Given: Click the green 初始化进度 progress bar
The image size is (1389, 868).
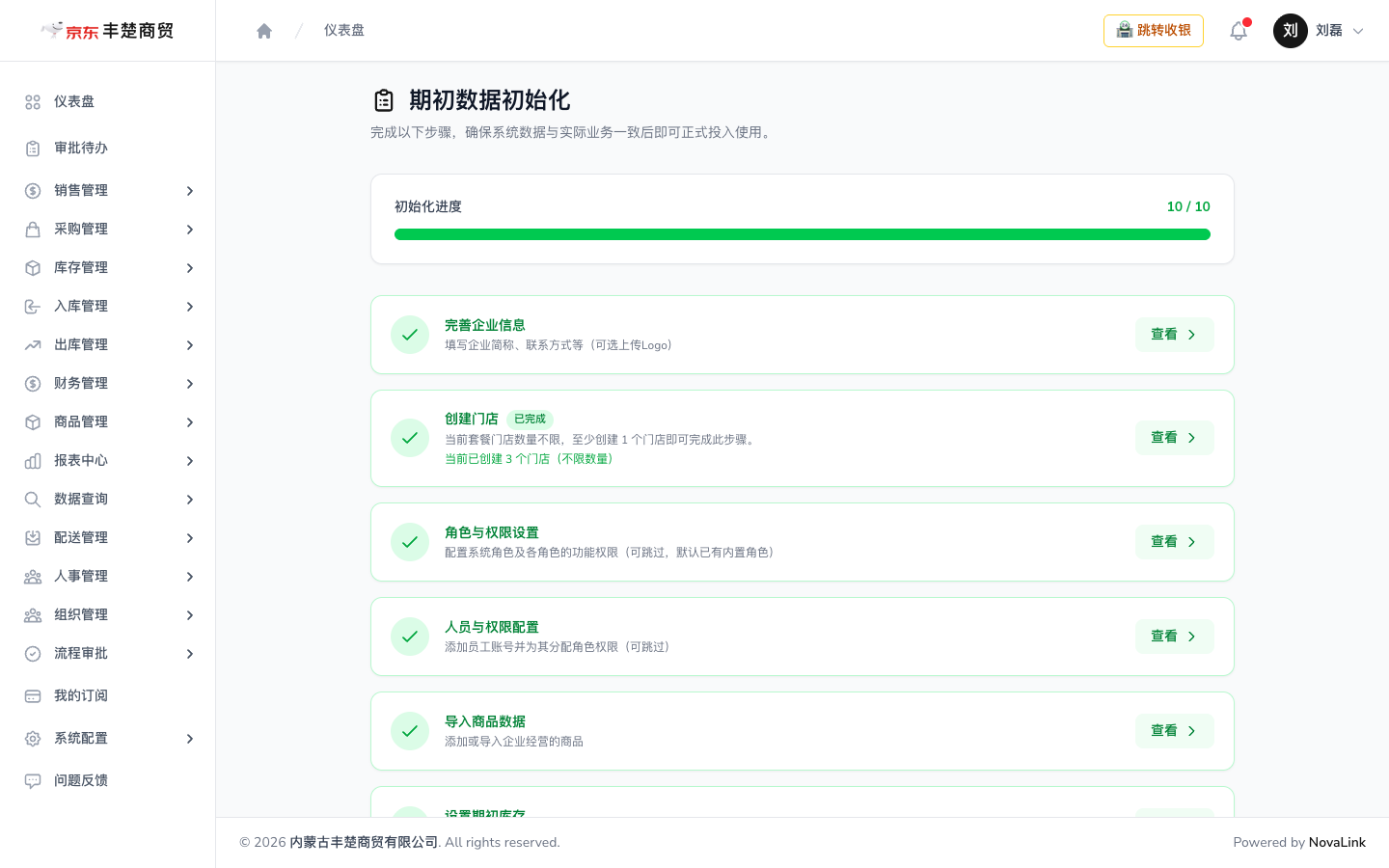Looking at the screenshot, I should pyautogui.click(x=803, y=234).
